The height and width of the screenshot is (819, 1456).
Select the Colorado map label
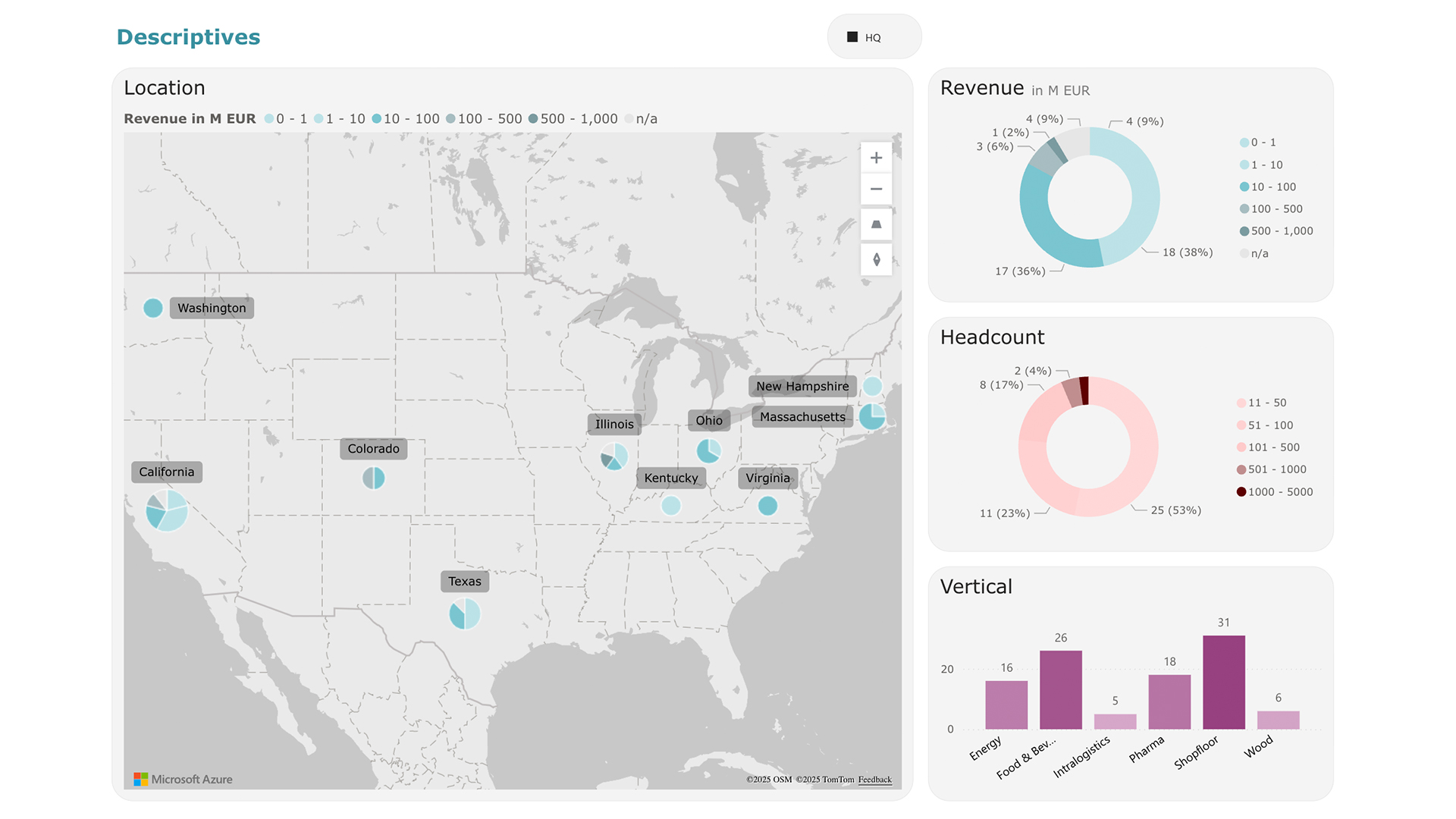tap(373, 449)
